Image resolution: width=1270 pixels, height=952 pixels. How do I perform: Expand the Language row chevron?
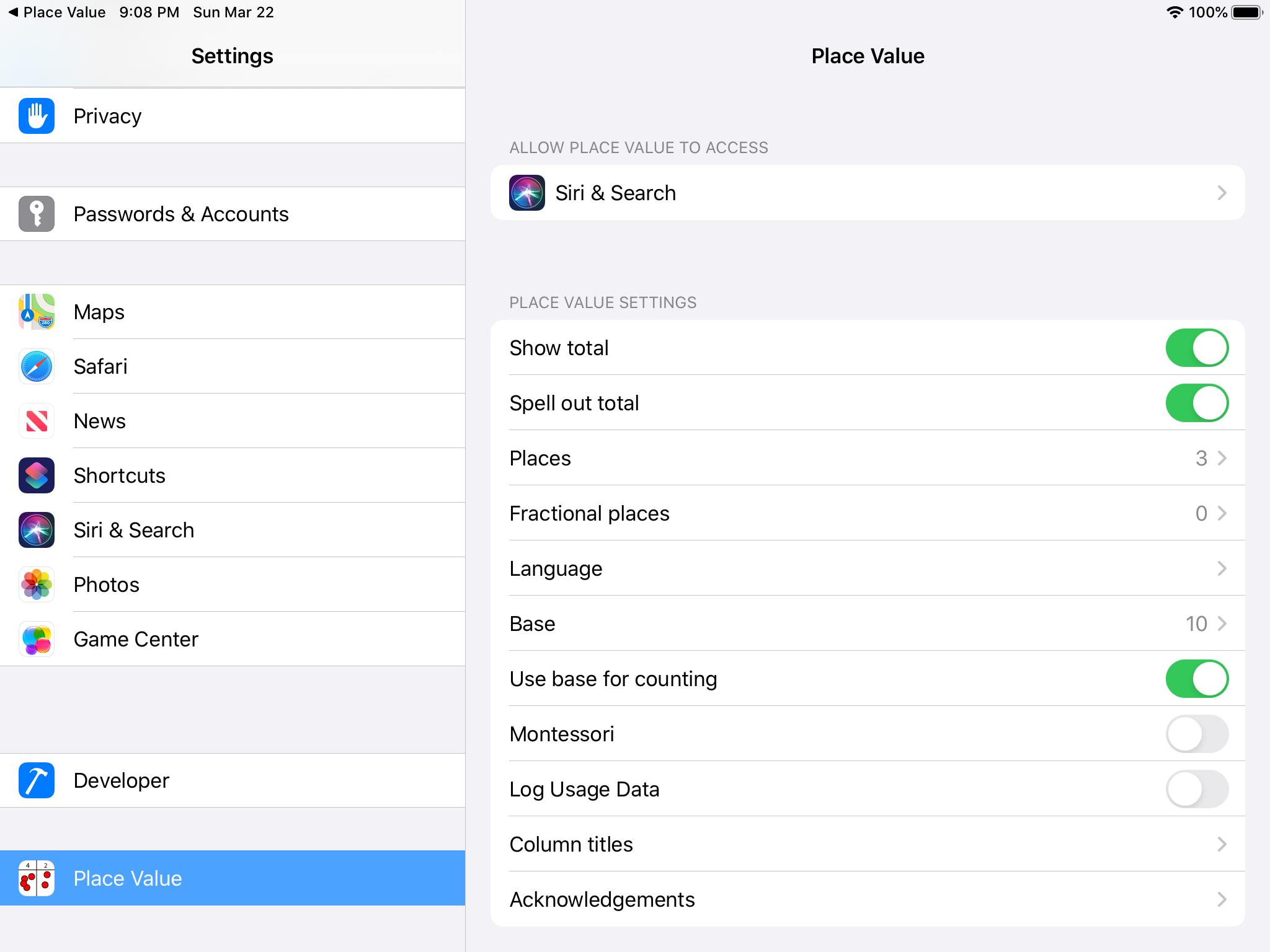[1222, 568]
